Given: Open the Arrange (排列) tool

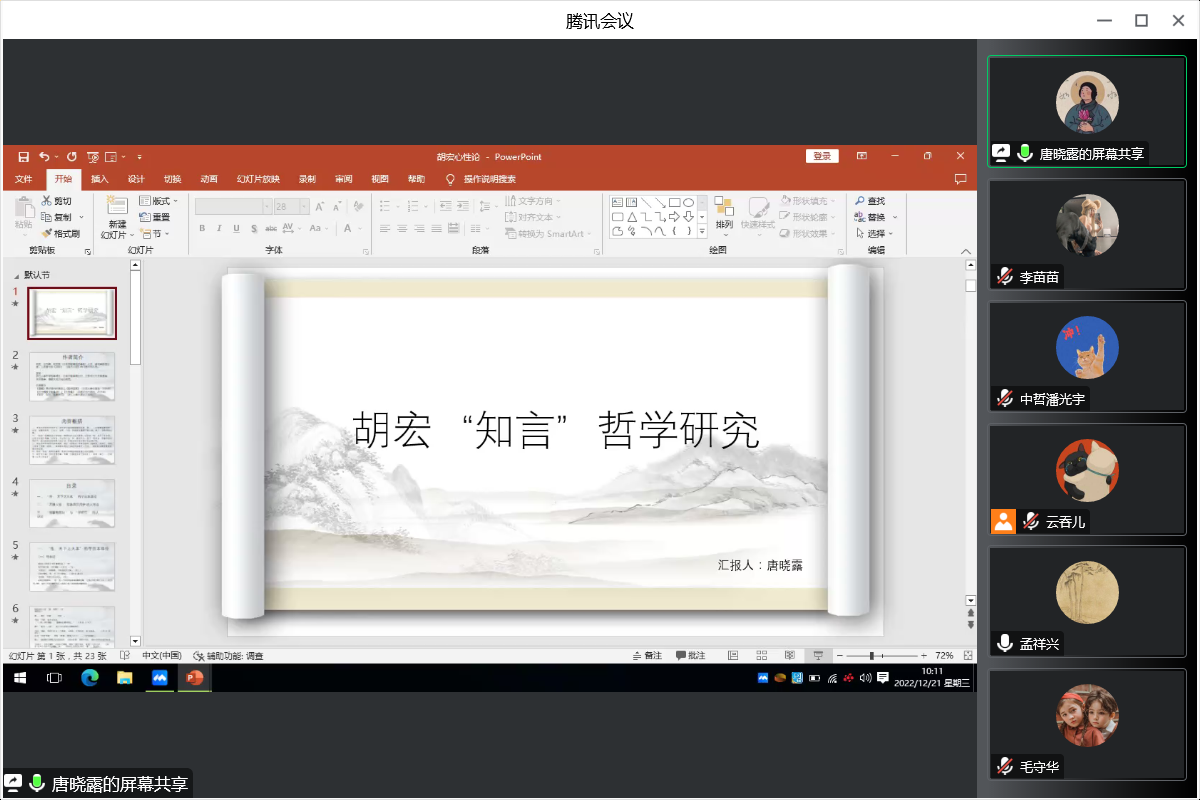Looking at the screenshot, I should 723,213.
